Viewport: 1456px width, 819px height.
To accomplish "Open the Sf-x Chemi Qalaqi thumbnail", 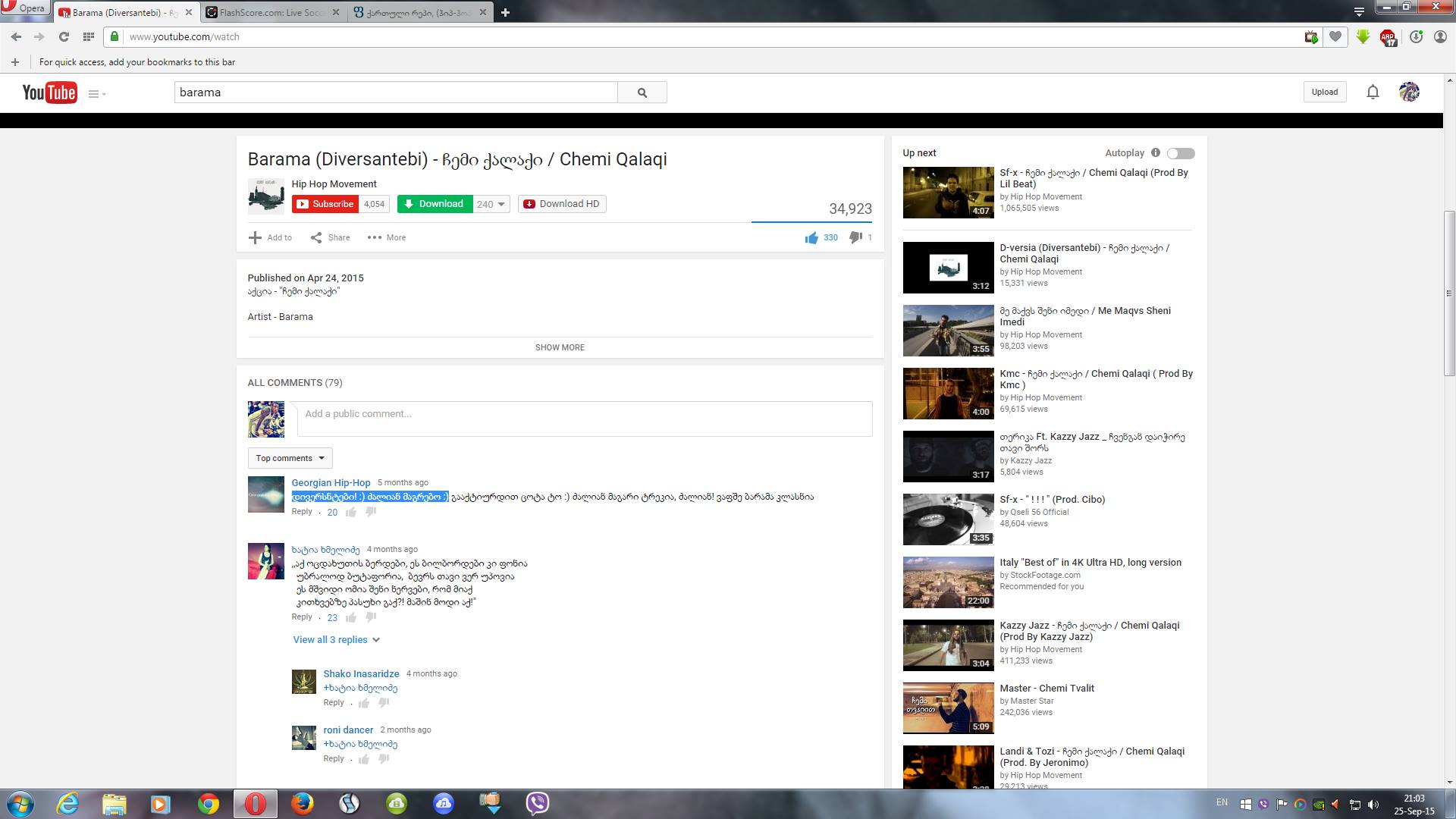I will pyautogui.click(x=948, y=193).
